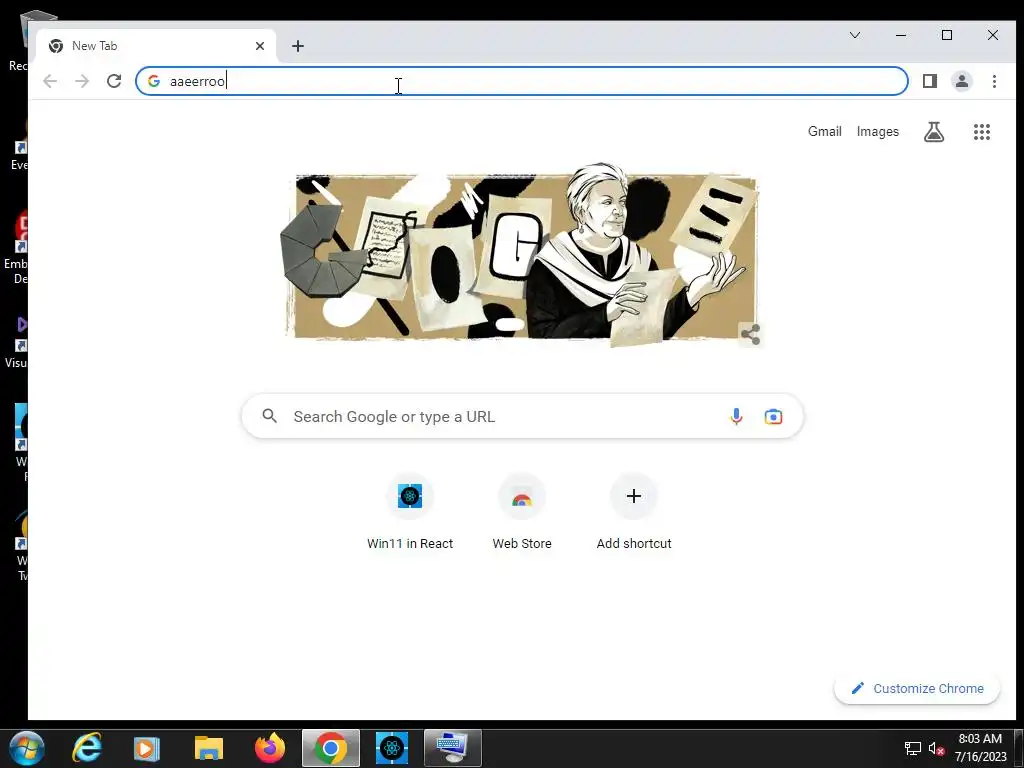The image size is (1024, 768).
Task: Open the Gmail link
Action: coord(824,131)
